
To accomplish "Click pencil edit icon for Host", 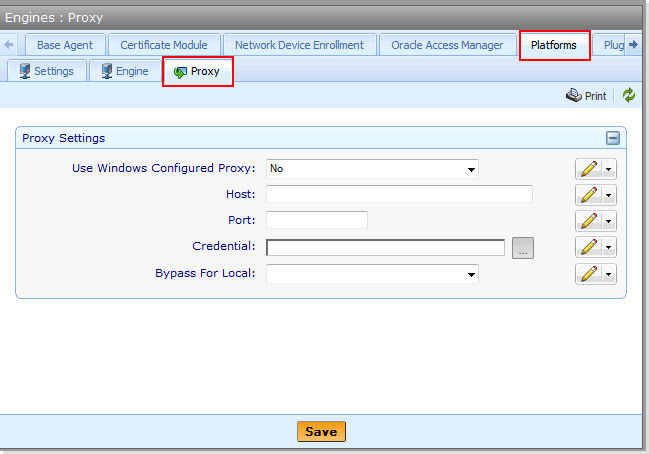I will [x=588, y=194].
